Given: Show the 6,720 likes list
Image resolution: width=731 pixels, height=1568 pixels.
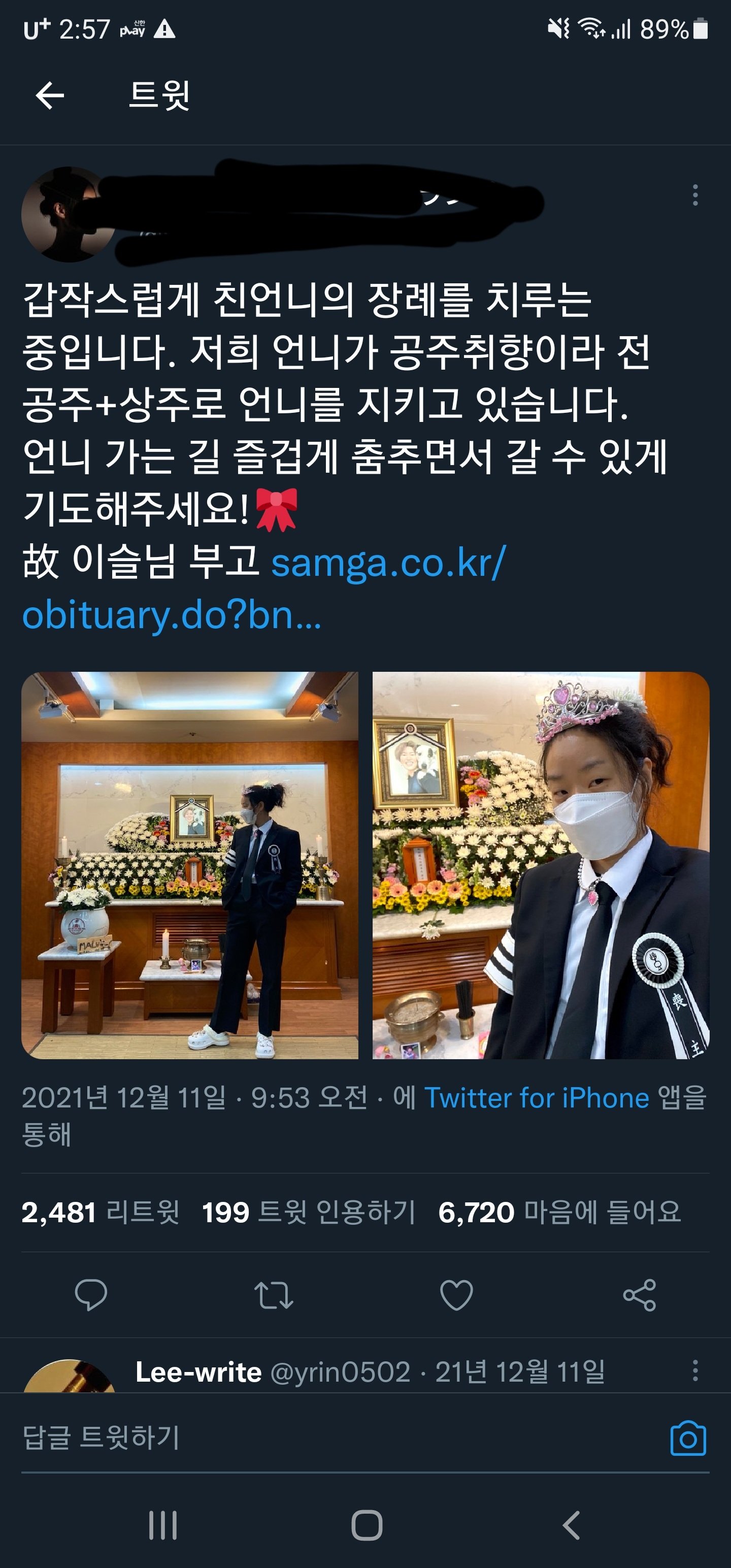Looking at the screenshot, I should point(559,1212).
